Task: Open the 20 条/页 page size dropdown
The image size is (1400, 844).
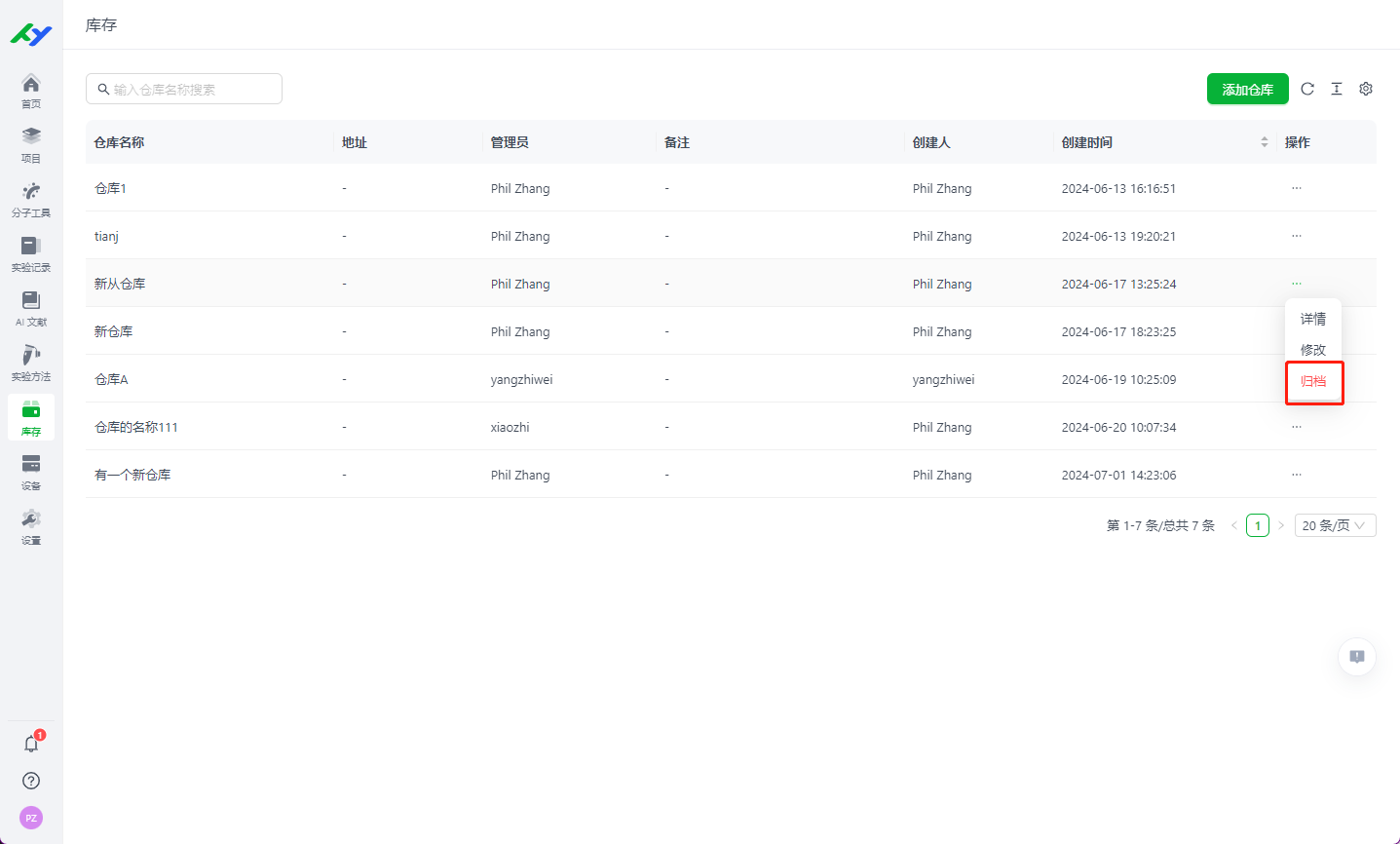Action: point(1335,525)
